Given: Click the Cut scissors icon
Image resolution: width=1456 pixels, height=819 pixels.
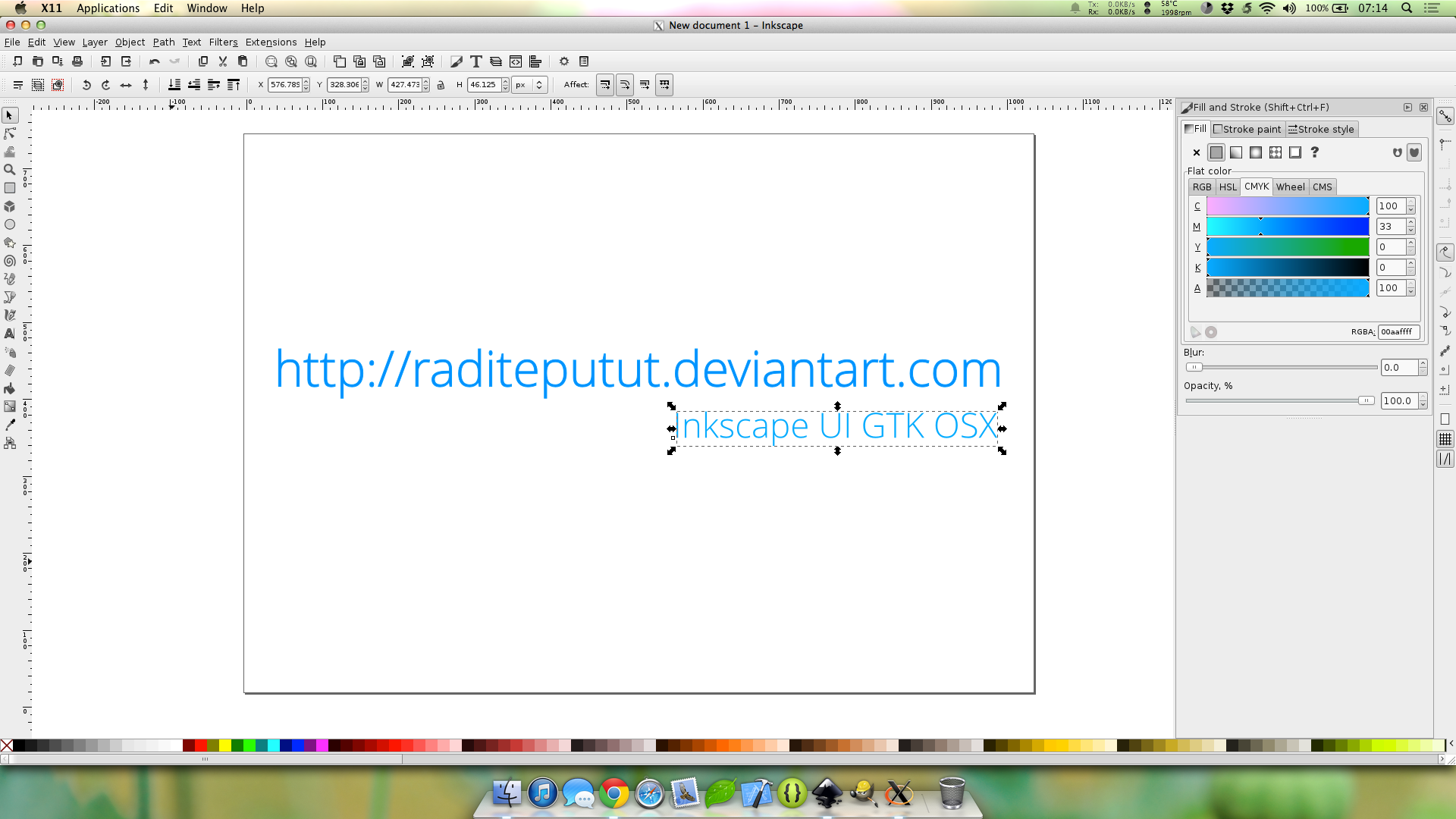Looking at the screenshot, I should [x=223, y=61].
